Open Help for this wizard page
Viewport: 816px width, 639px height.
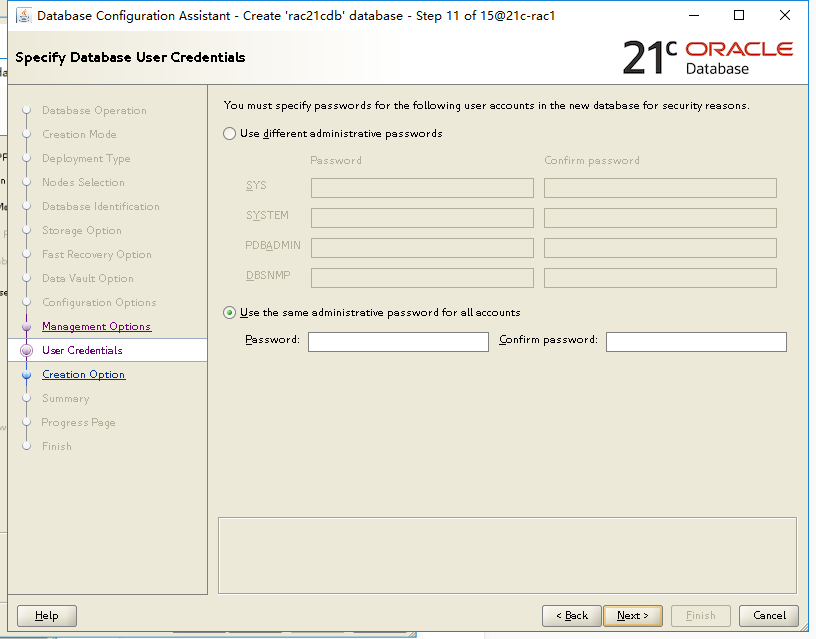(x=47, y=616)
